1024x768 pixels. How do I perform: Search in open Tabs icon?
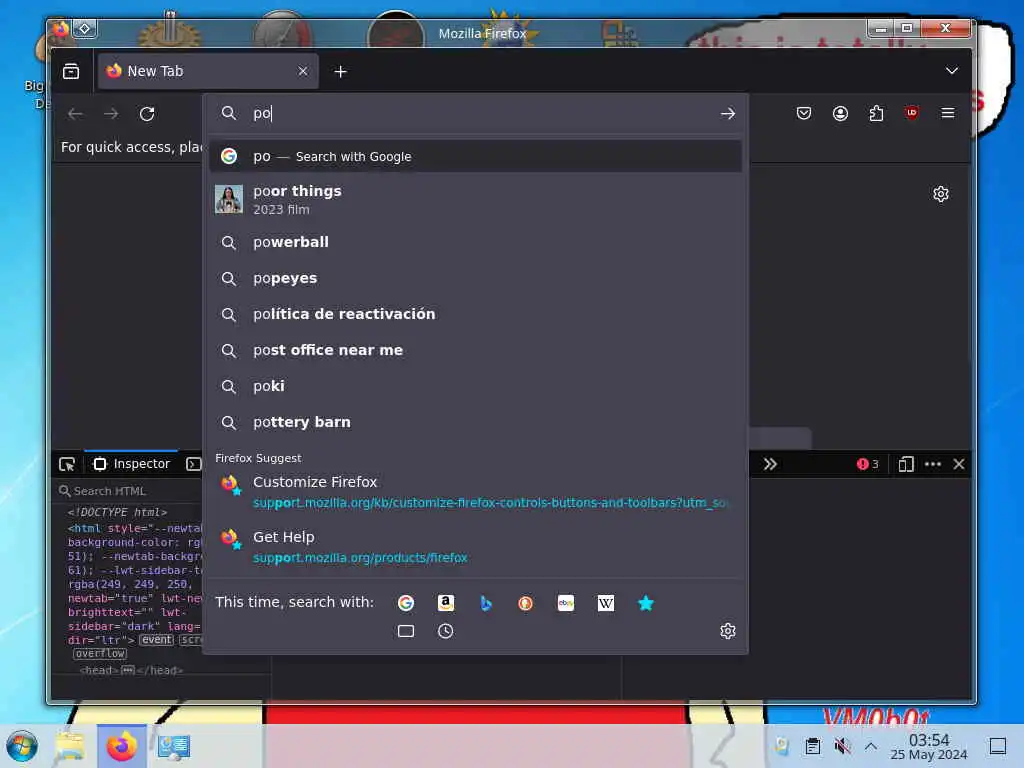pyautogui.click(x=406, y=631)
